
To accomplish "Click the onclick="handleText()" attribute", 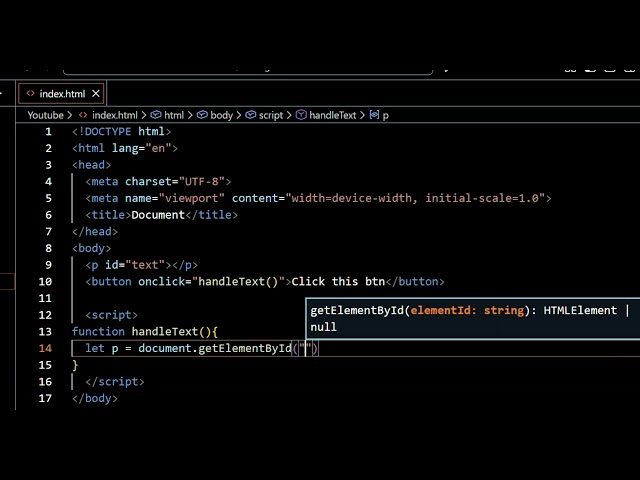I will 211,282.
